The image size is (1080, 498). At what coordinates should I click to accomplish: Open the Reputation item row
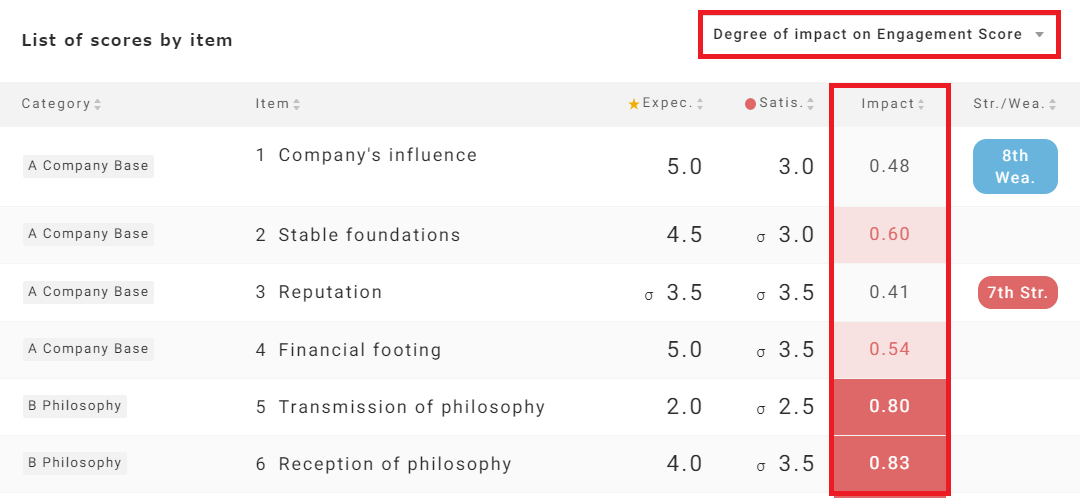(x=330, y=292)
